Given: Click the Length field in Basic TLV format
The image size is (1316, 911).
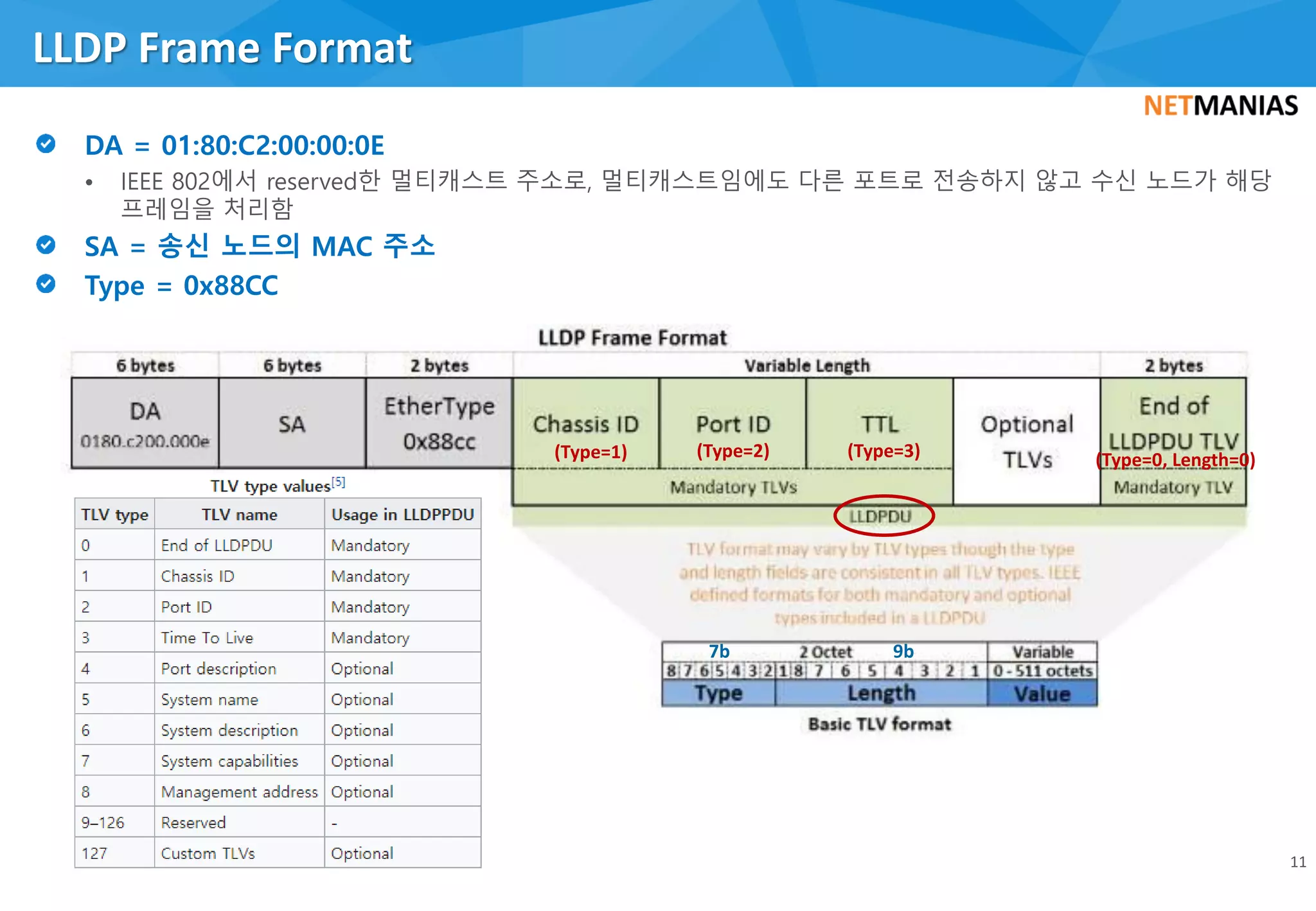Looking at the screenshot, I should coord(881,693).
